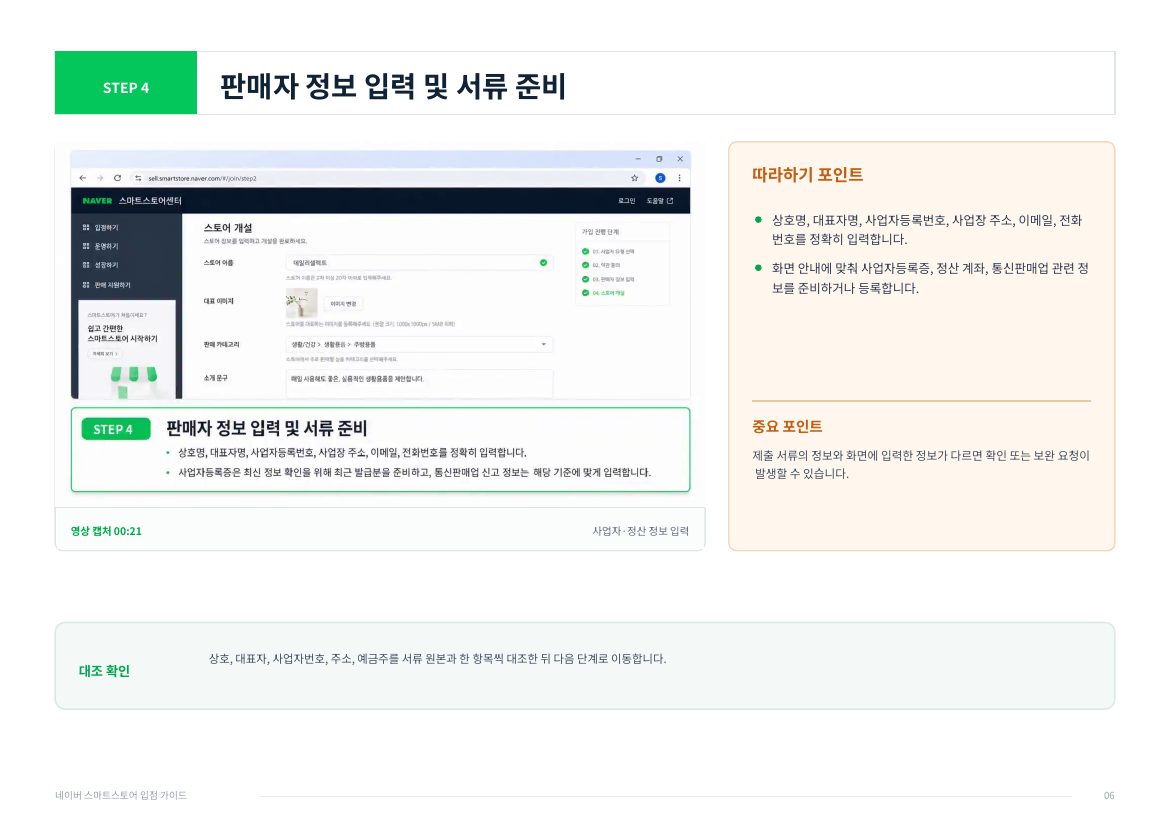Click the NAVER logo
The height and width of the screenshot is (828, 1170).
pos(97,201)
